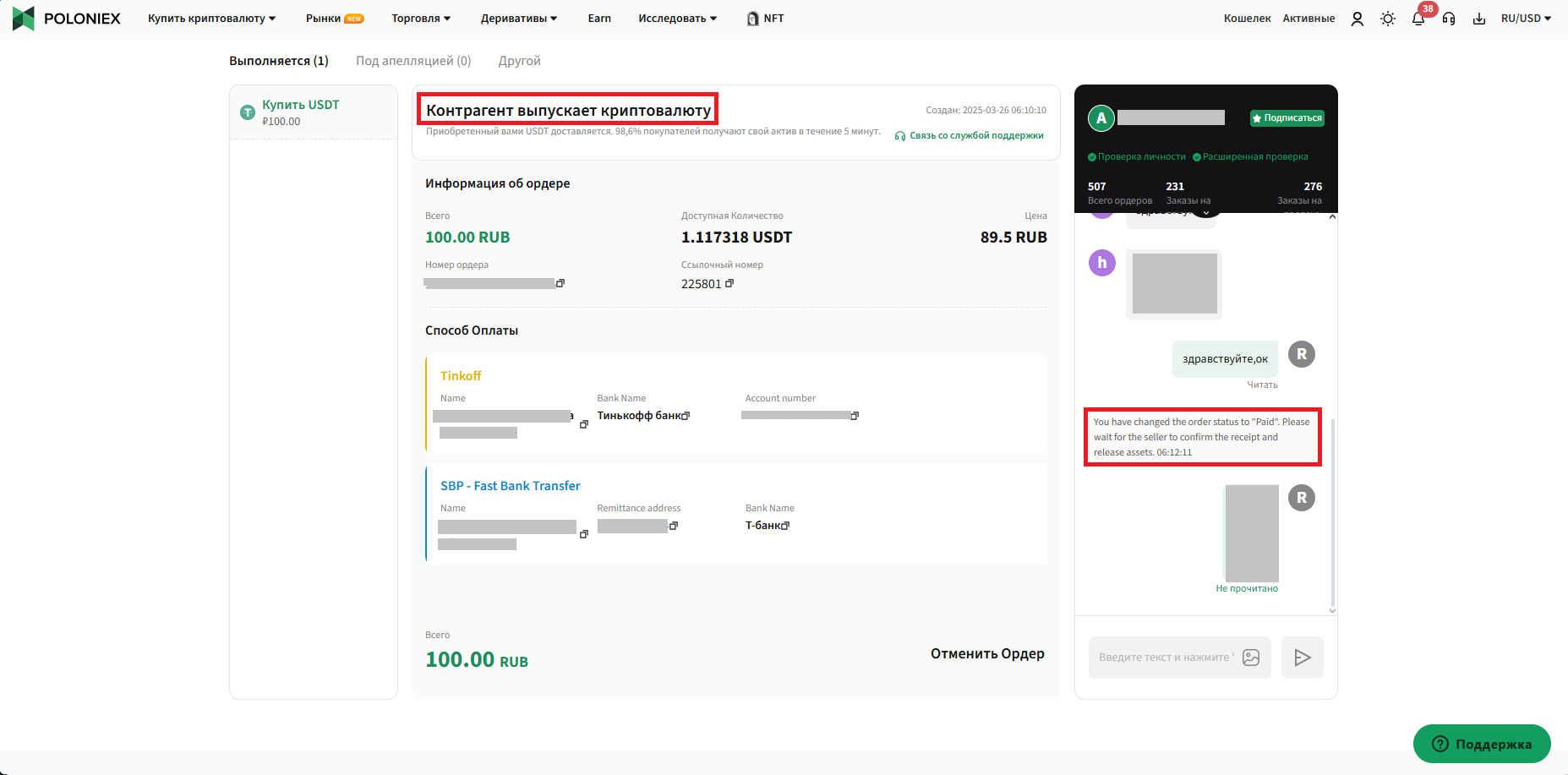This screenshot has height=775, width=1568.
Task: Click the USDT coin icon
Action: [x=248, y=112]
